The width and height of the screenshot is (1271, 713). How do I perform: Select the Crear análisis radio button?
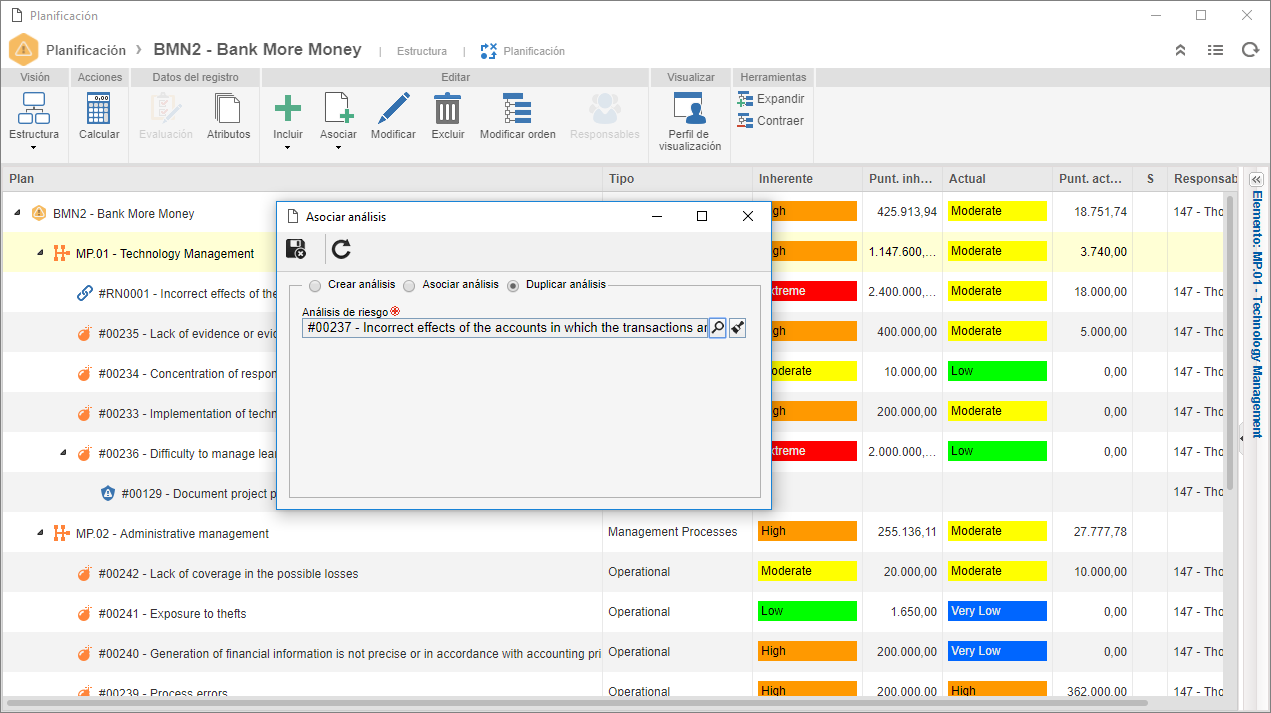click(315, 285)
